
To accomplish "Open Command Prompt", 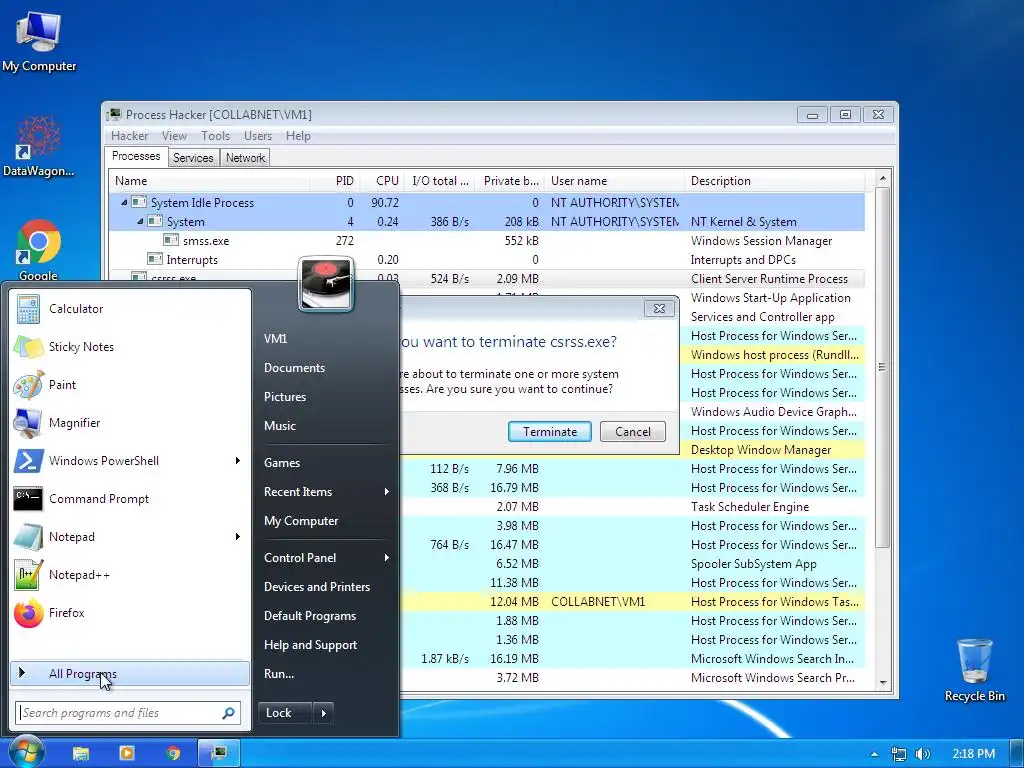I will click(129, 499).
